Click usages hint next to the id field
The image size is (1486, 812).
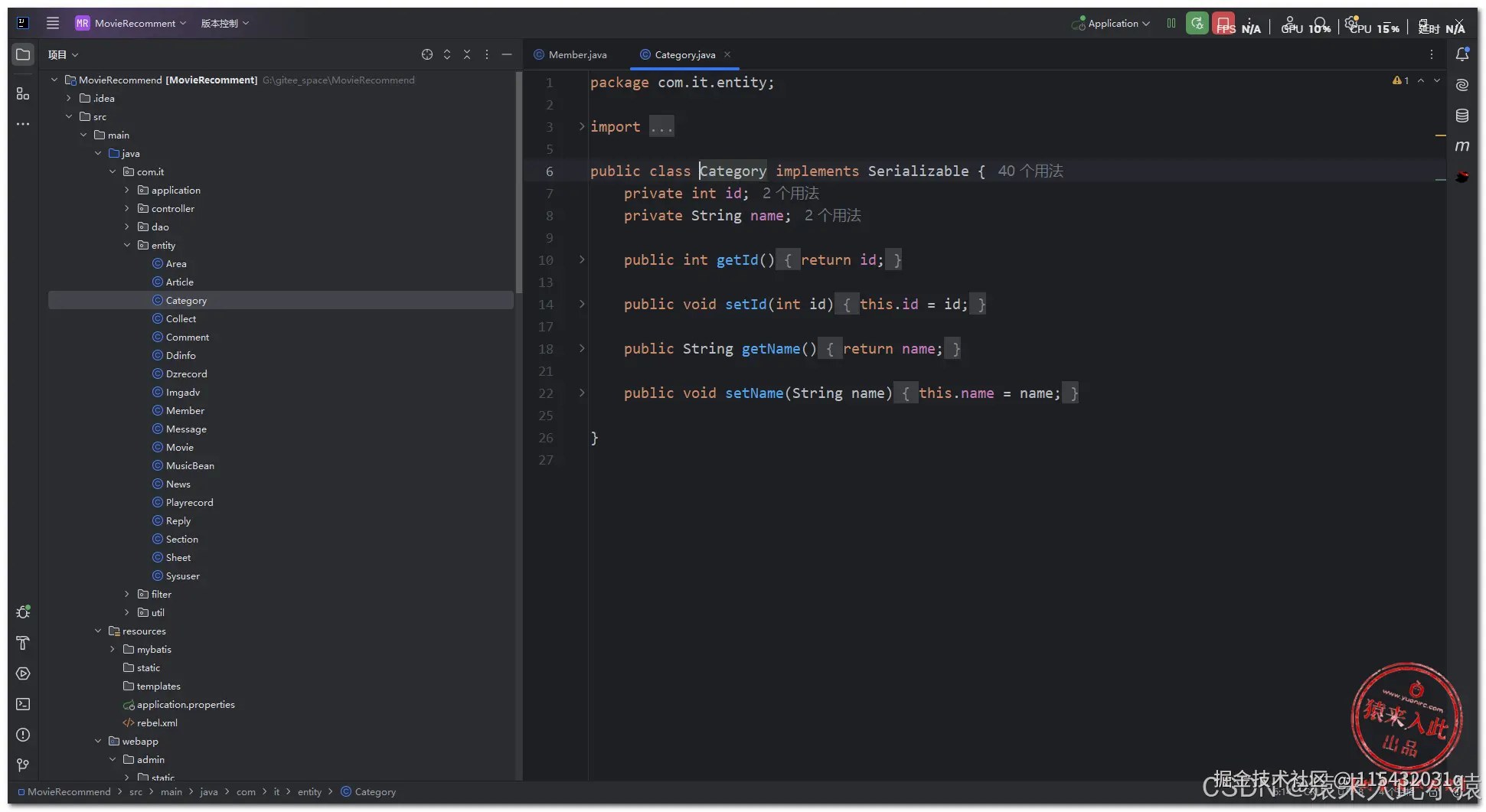[x=791, y=193]
